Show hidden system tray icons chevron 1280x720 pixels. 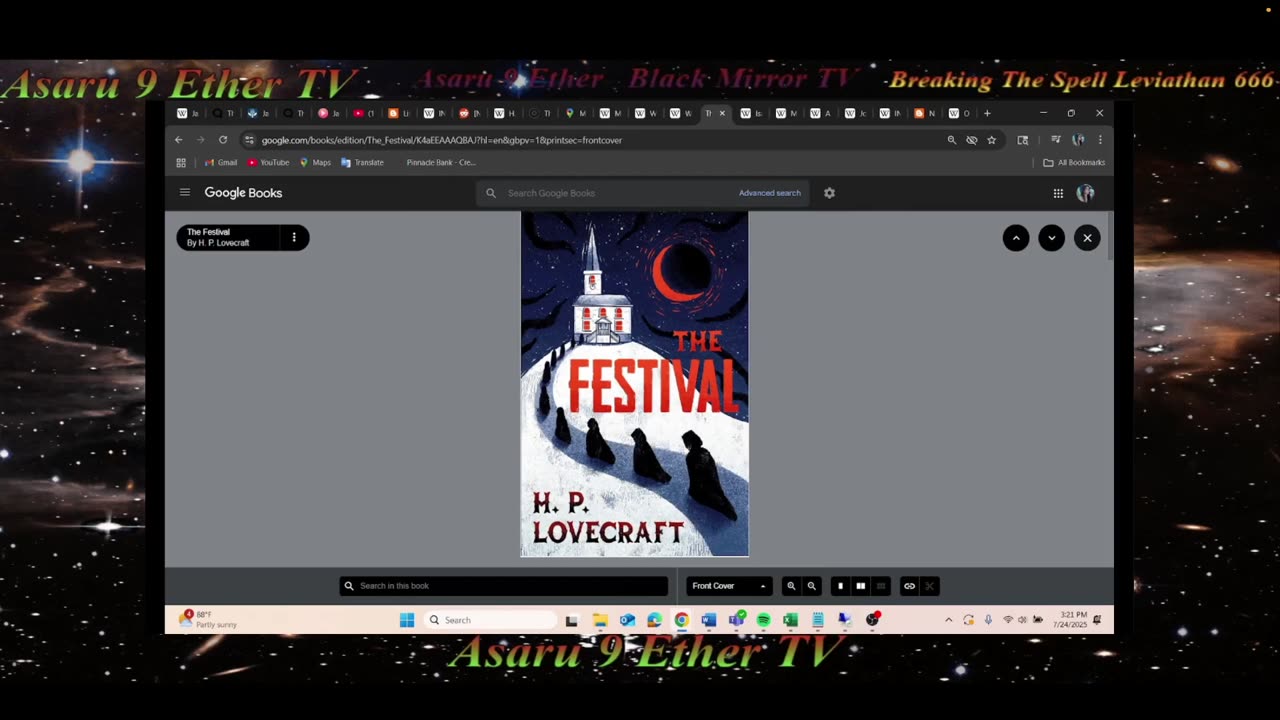(948, 620)
